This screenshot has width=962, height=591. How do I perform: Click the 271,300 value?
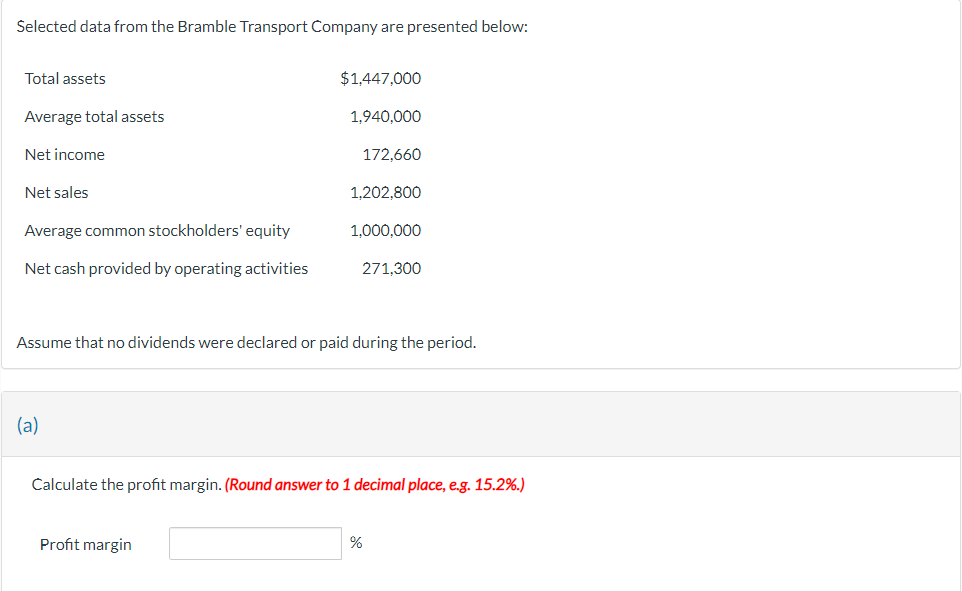(396, 268)
